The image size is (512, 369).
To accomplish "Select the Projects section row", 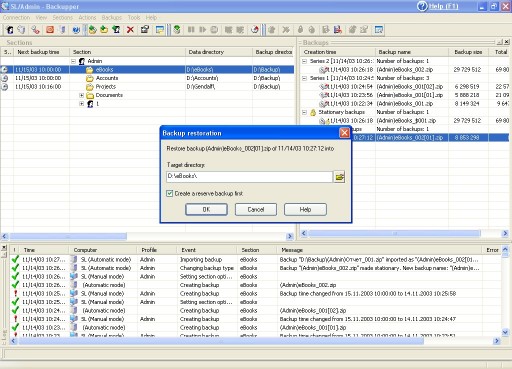I will 147,87.
